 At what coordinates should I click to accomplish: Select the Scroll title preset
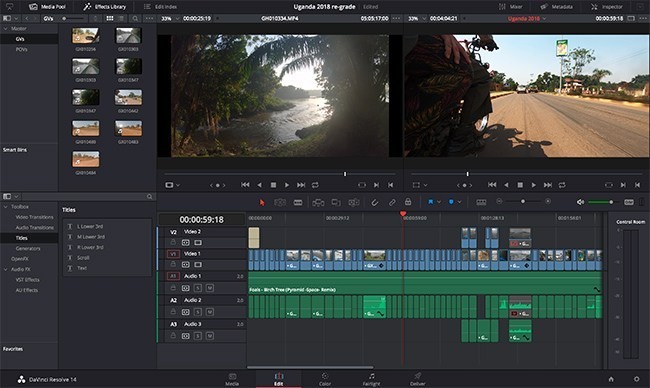click(83, 257)
